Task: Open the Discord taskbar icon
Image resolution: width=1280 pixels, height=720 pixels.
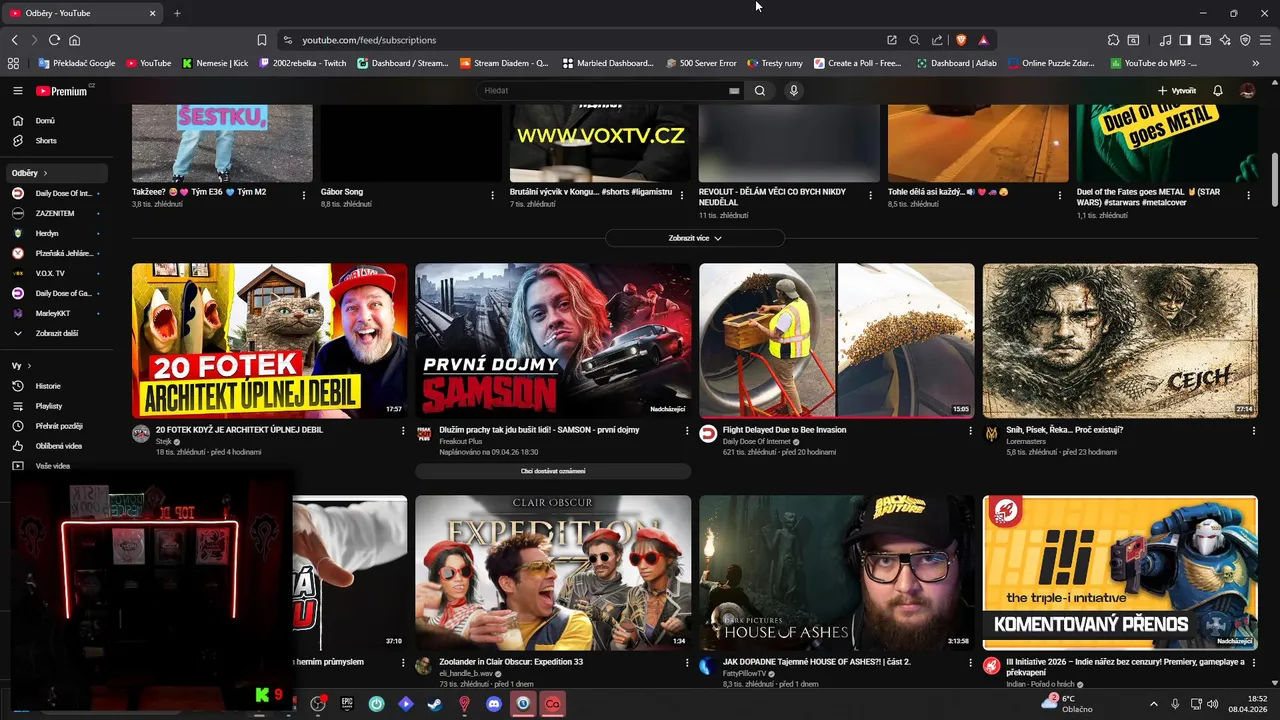Action: tap(493, 704)
